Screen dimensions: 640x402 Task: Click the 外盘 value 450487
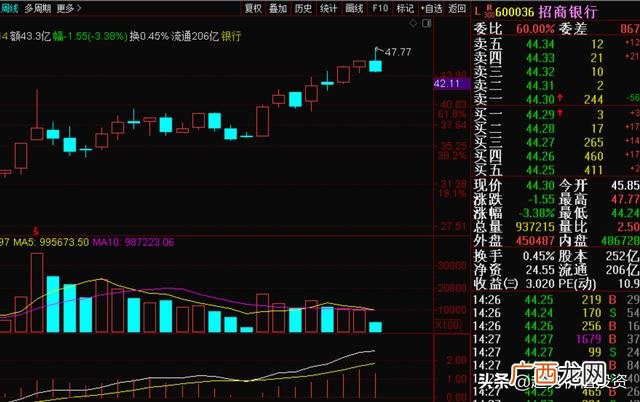[x=535, y=241]
